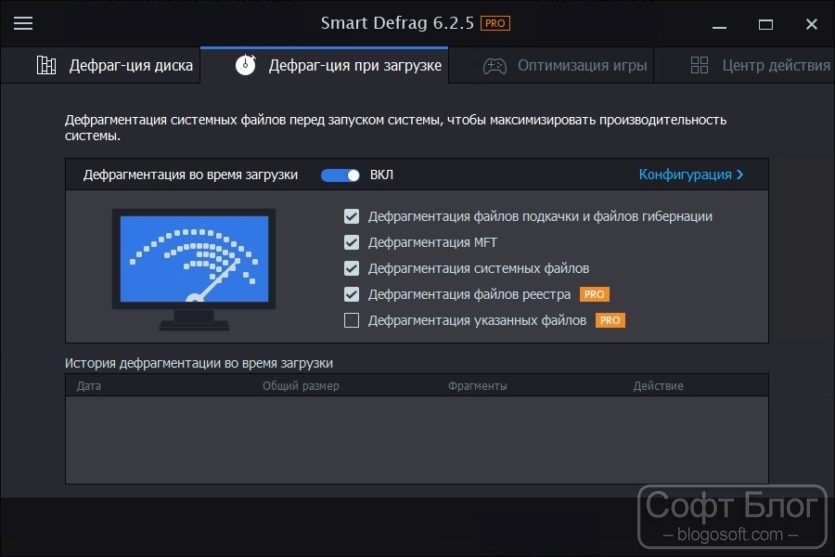The image size is (835, 557).
Task: Select Дефраг-ция при загрузке tab
Action: (324, 65)
